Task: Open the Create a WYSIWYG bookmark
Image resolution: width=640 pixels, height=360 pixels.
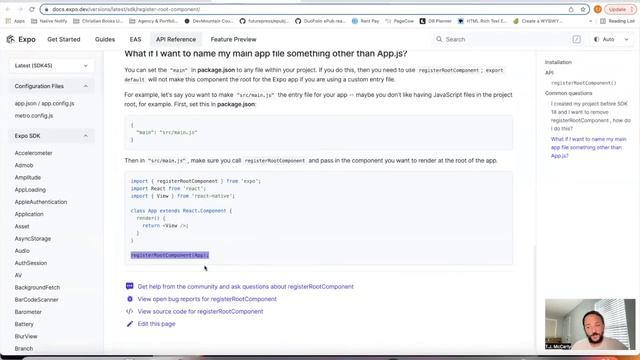Action: (x=538, y=21)
